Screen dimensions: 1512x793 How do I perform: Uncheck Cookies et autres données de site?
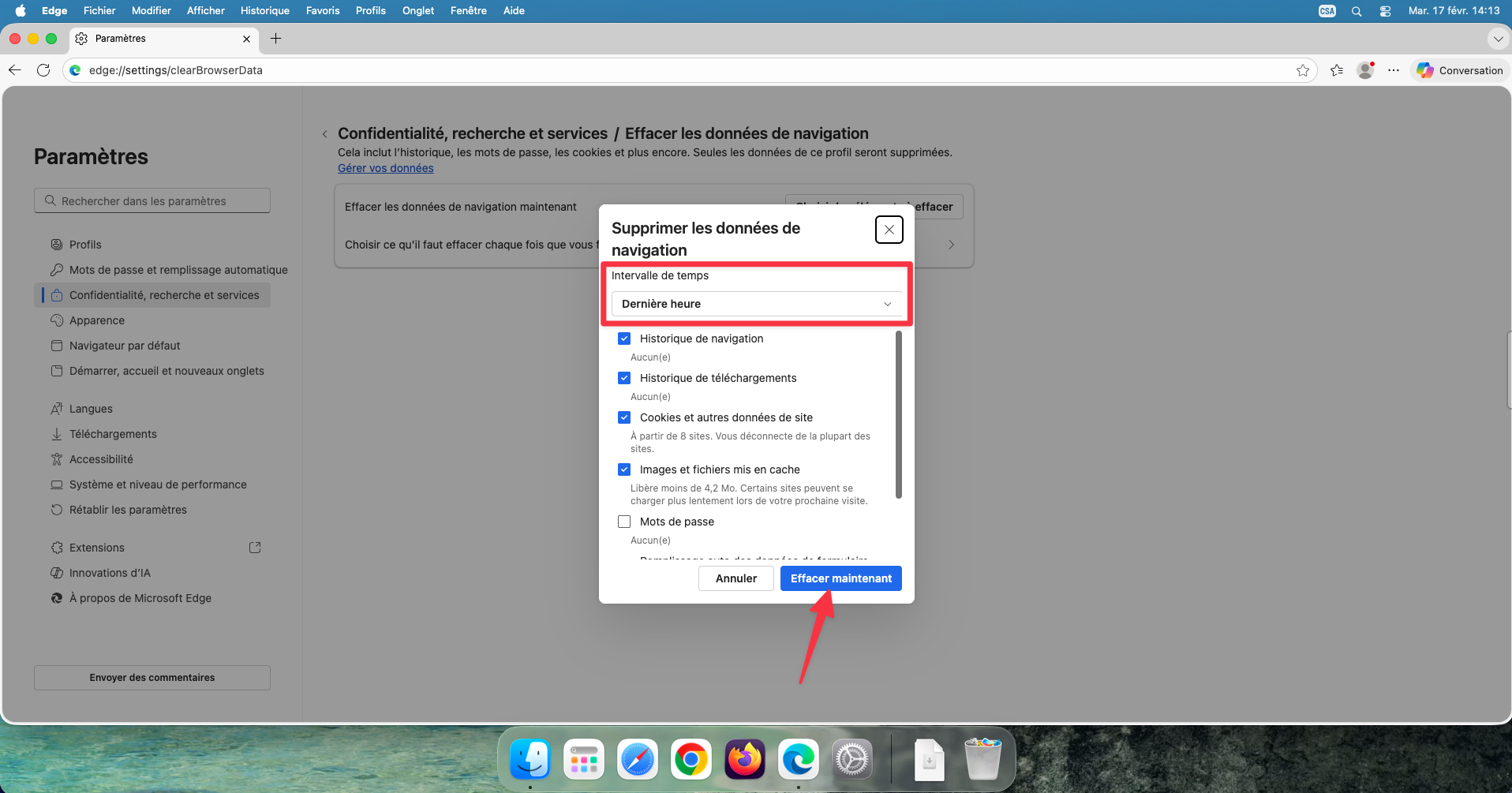click(x=624, y=417)
